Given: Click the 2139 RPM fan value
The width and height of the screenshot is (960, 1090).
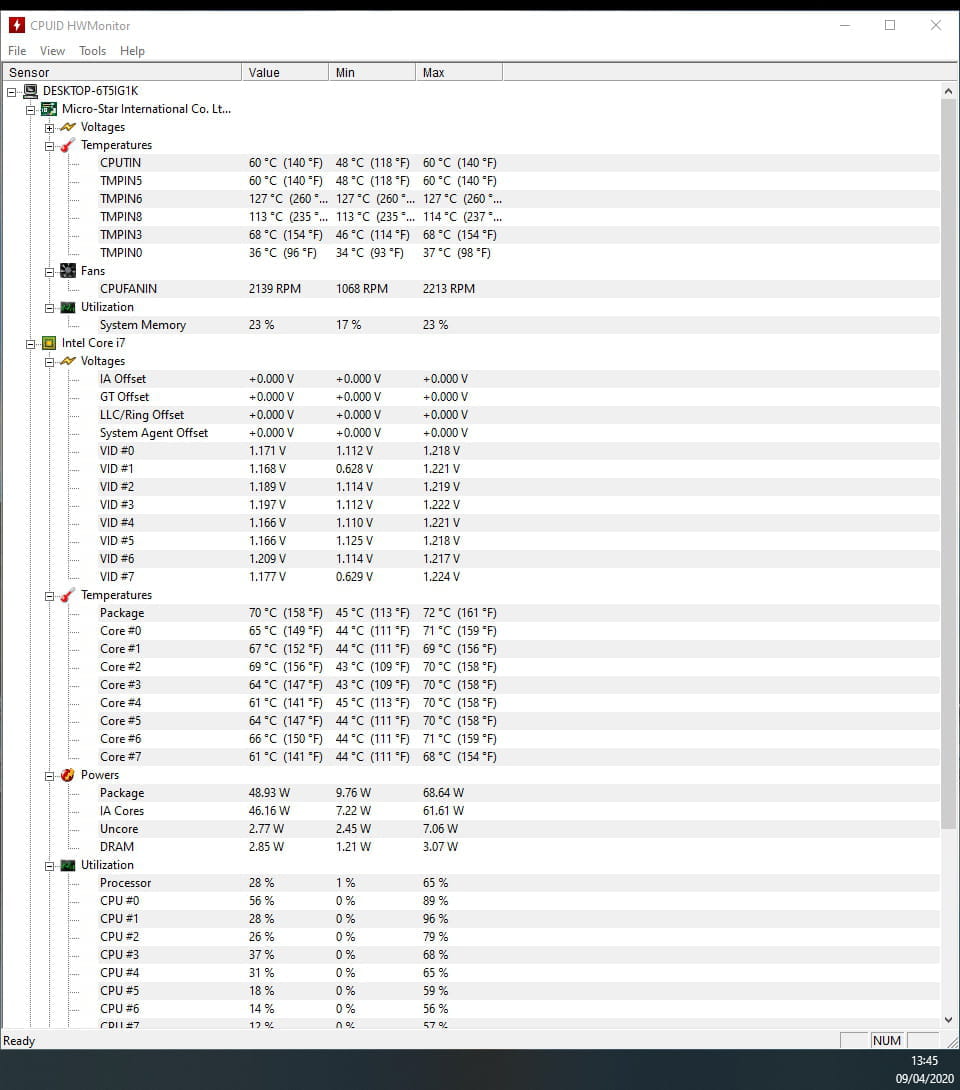Looking at the screenshot, I should click(275, 288).
